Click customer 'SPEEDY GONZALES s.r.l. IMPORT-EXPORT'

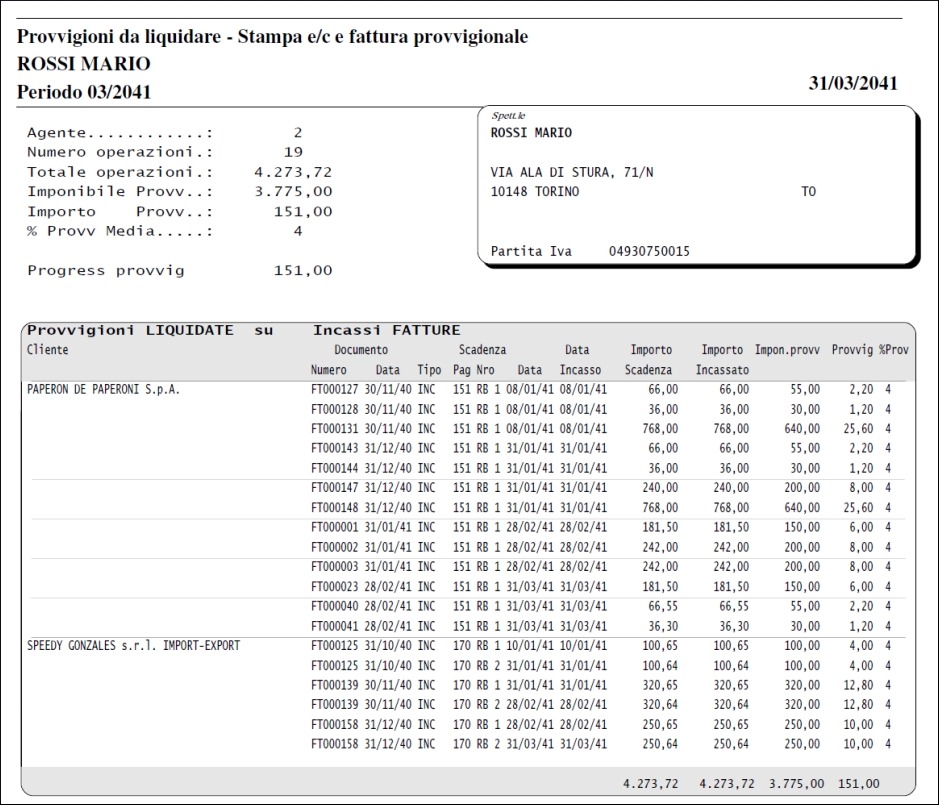tap(134, 646)
